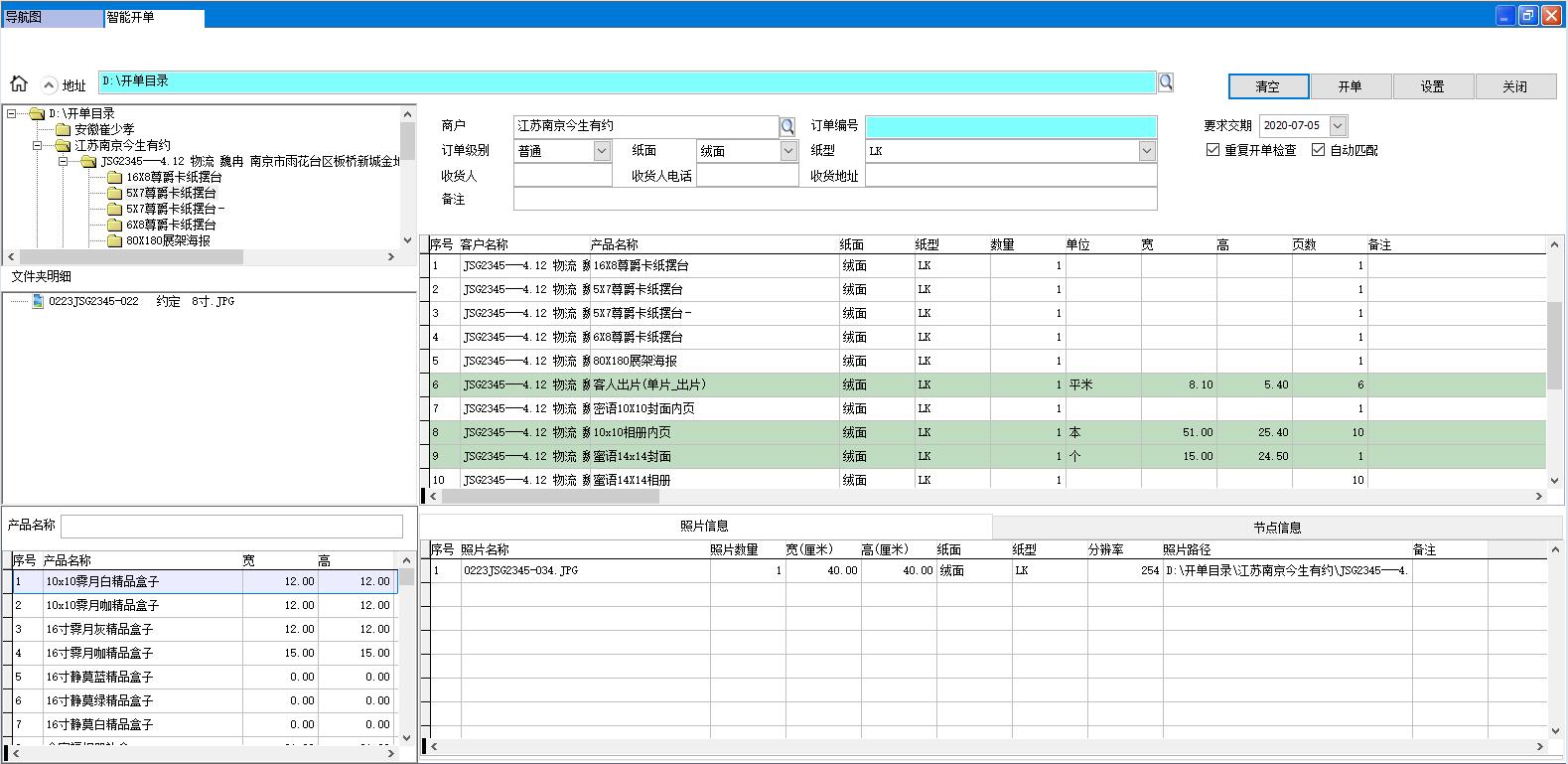Open the 16X8尊爵卡纸摆台 folder
This screenshot has height=764, width=1568.
pyautogui.click(x=114, y=177)
